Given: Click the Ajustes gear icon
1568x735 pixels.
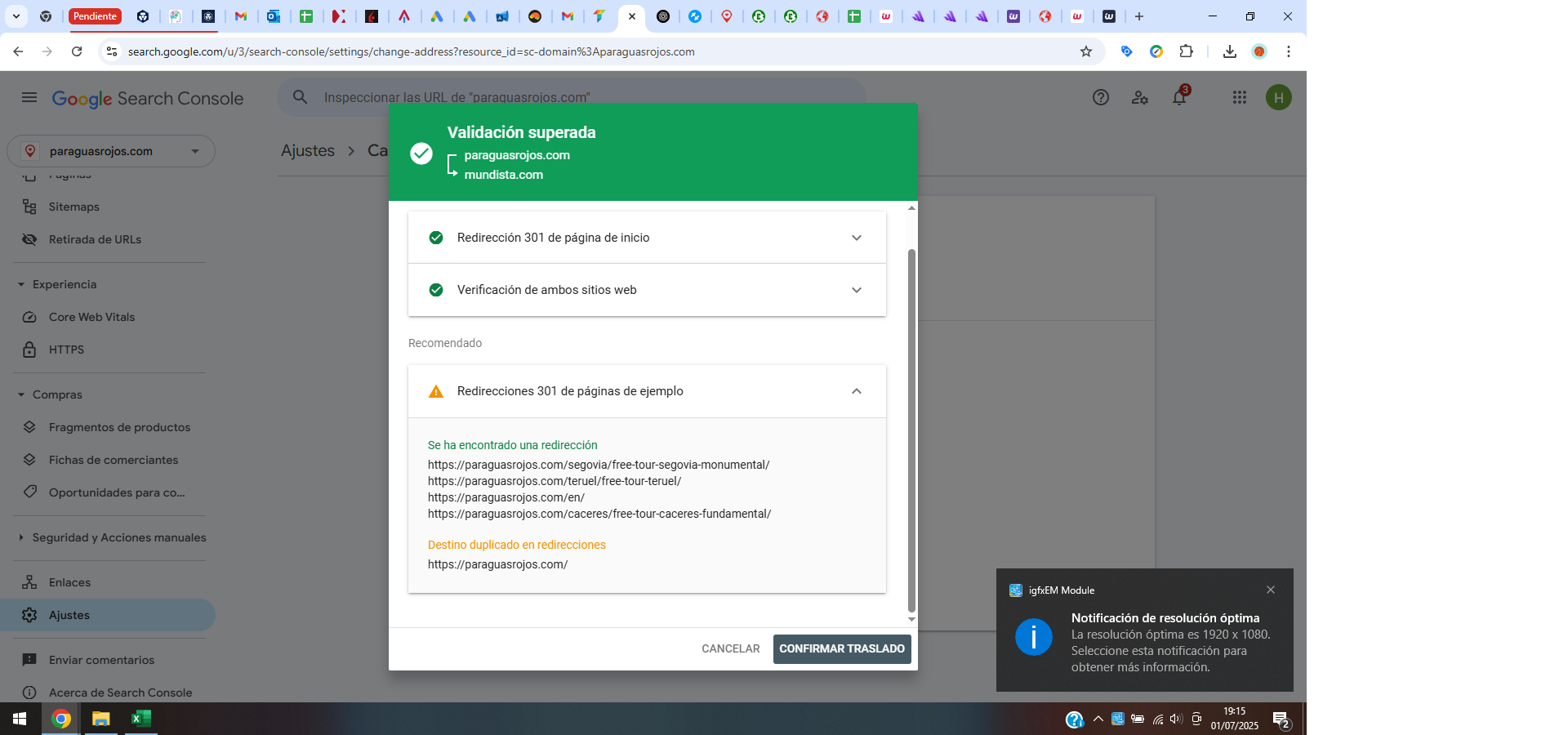Looking at the screenshot, I should point(29,615).
